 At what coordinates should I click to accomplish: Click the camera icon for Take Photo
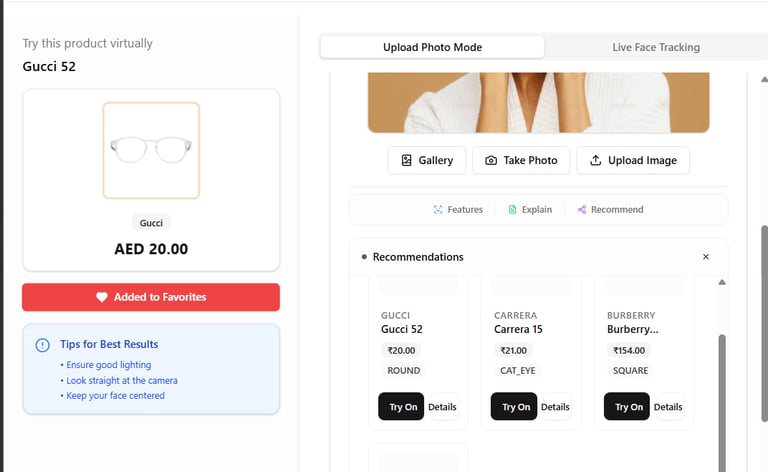click(491, 160)
